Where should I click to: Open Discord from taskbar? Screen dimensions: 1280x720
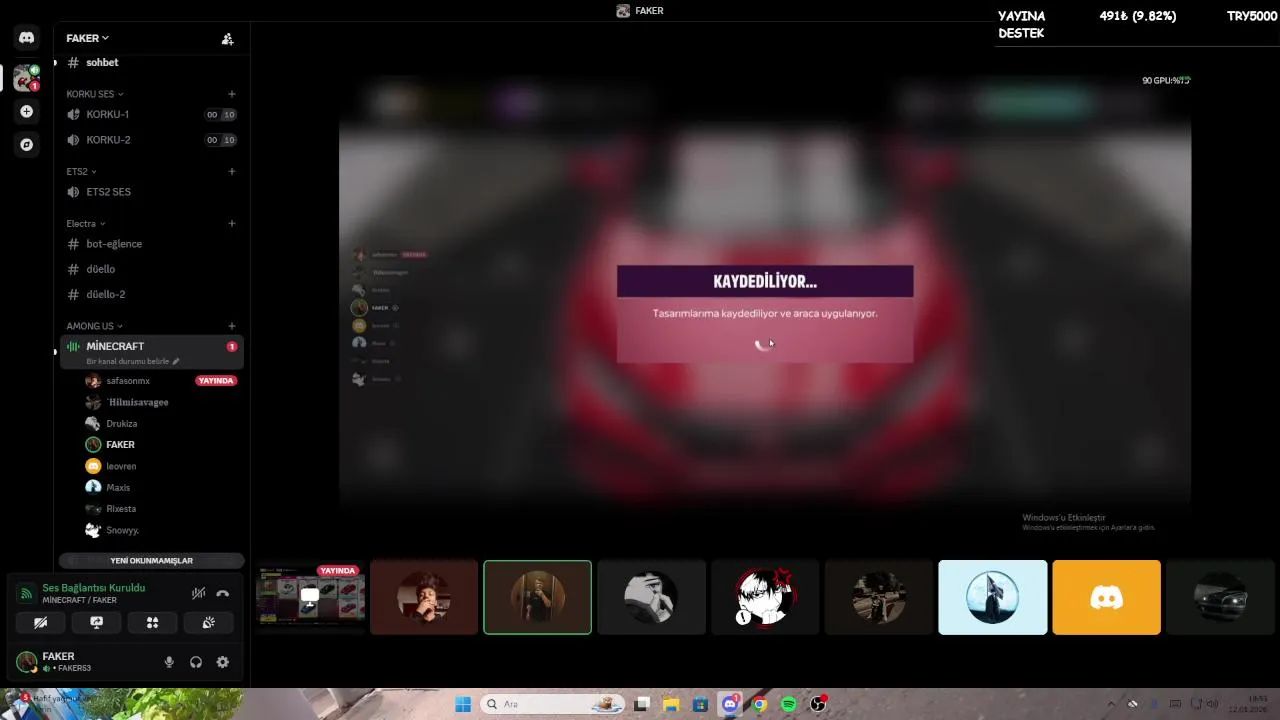point(730,704)
